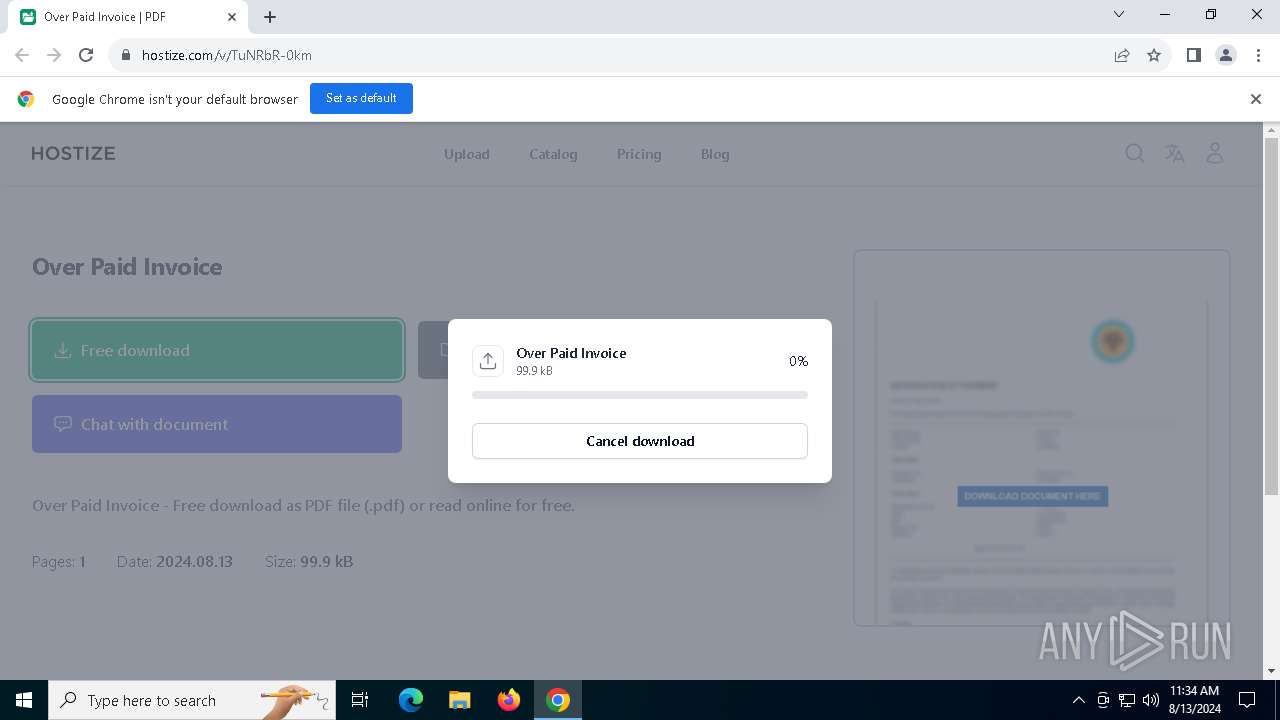Open the Blog menu item
This screenshot has height=720, width=1280.
pyautogui.click(x=715, y=154)
